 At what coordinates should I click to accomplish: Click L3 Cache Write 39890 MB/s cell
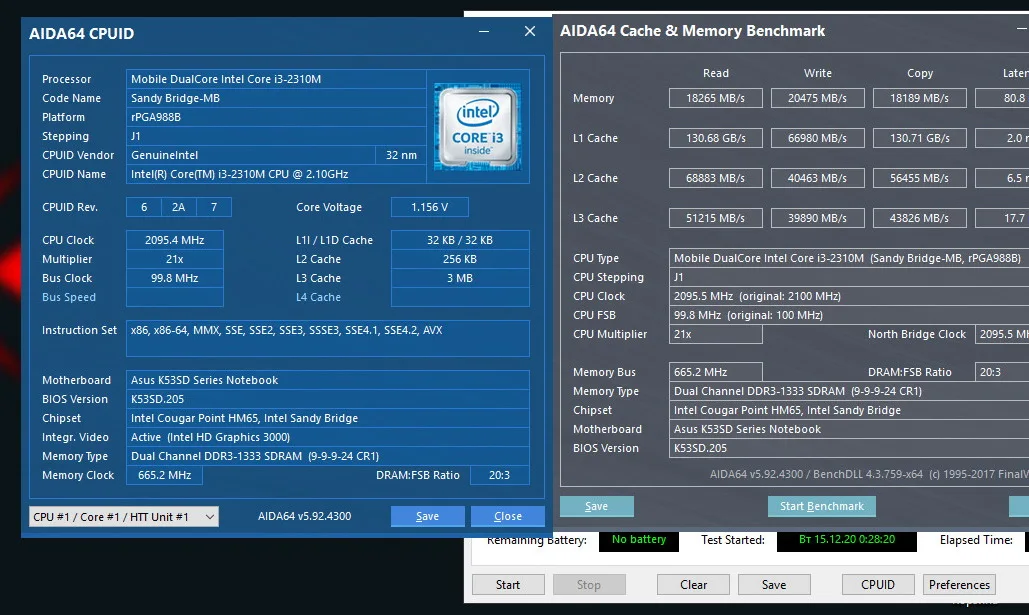[817, 218]
